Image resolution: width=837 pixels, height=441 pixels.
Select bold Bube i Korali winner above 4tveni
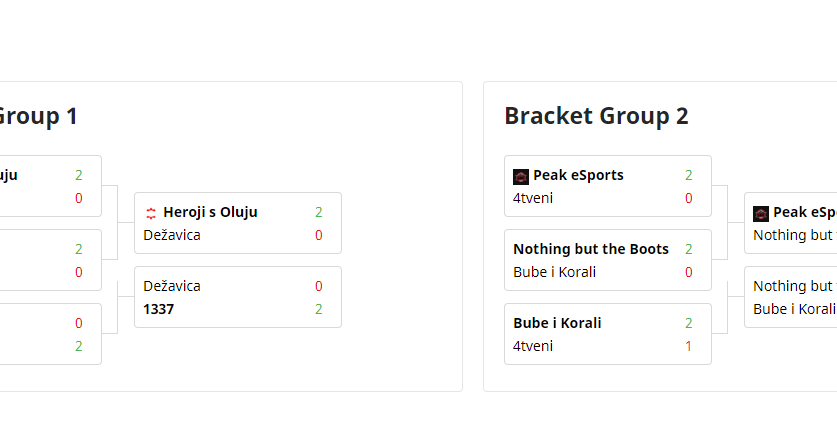[x=557, y=323]
